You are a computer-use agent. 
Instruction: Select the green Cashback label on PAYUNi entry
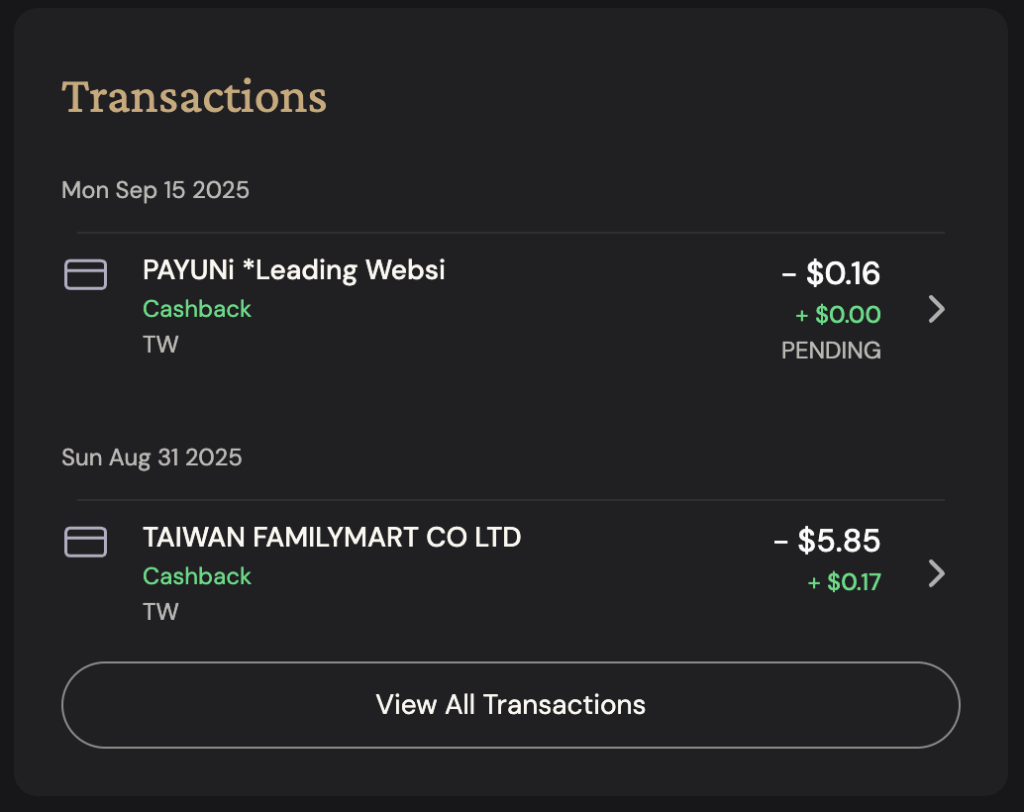coord(197,309)
